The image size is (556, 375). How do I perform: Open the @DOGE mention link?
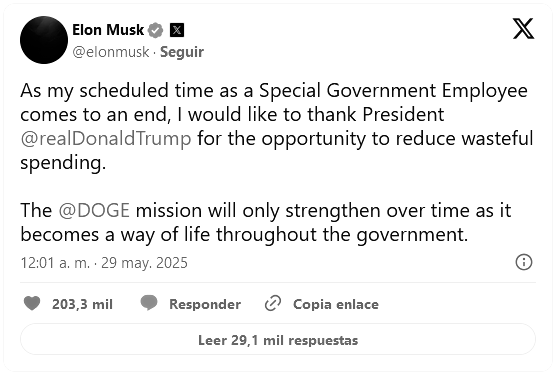coord(94,210)
